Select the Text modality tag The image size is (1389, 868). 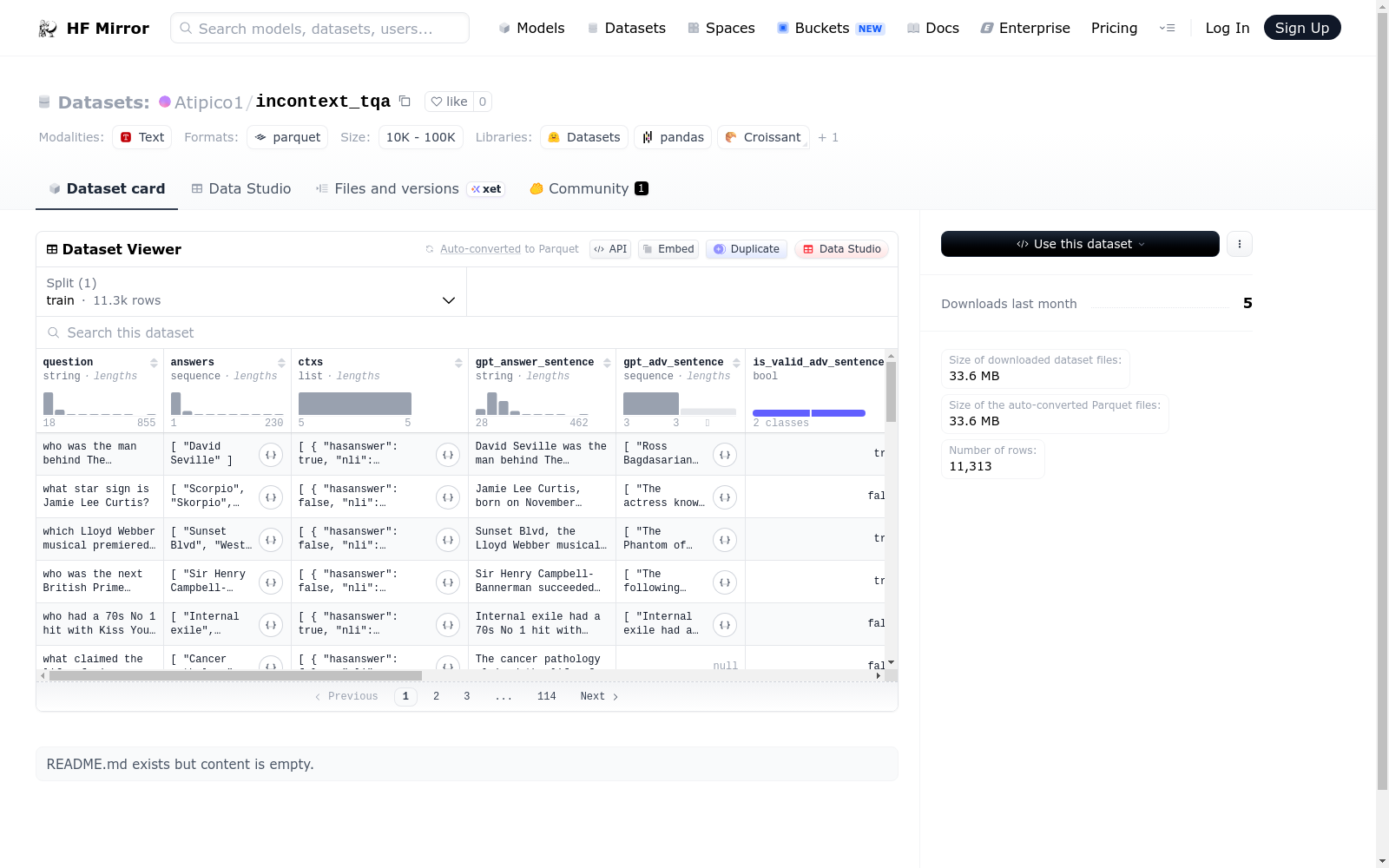pyautogui.click(x=142, y=137)
